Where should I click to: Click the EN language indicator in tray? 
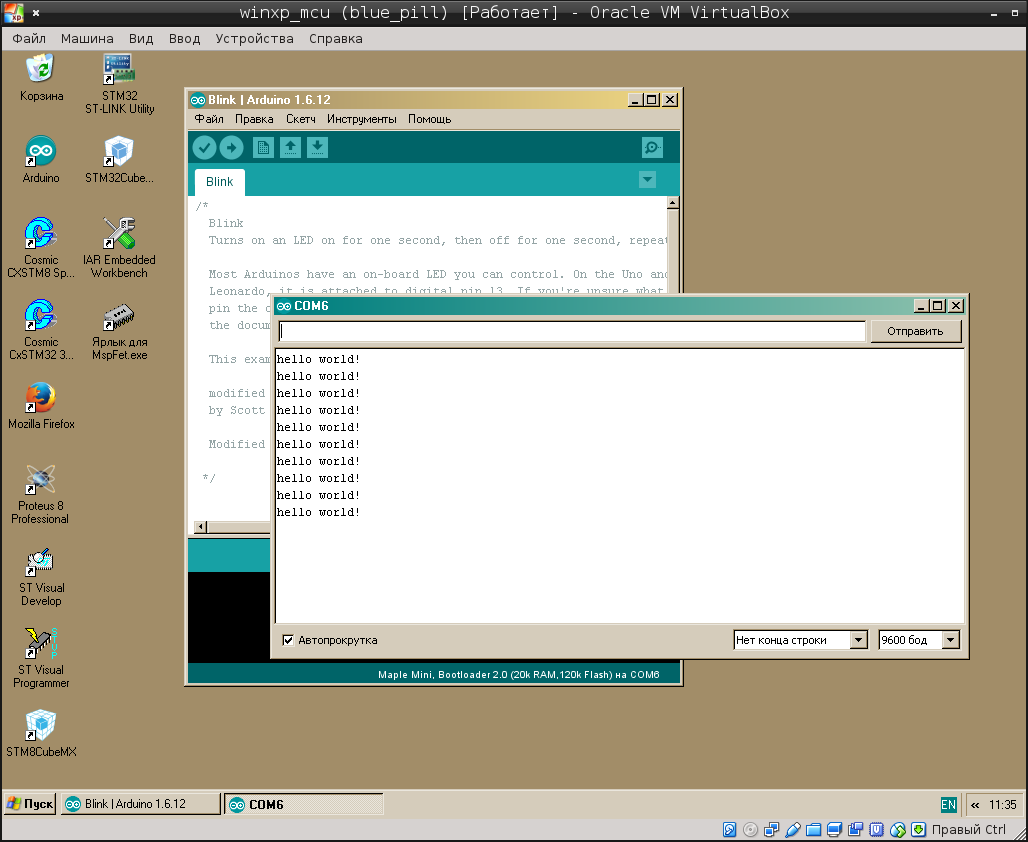click(x=948, y=805)
